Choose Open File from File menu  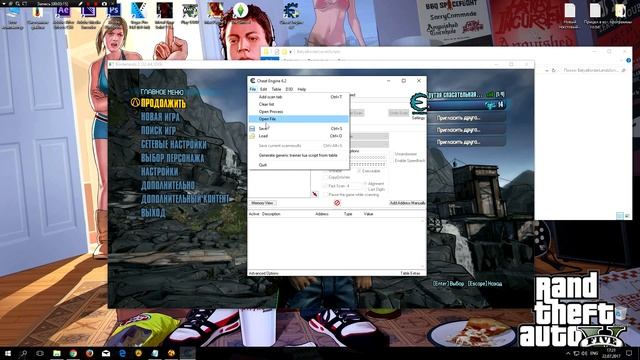point(299,119)
